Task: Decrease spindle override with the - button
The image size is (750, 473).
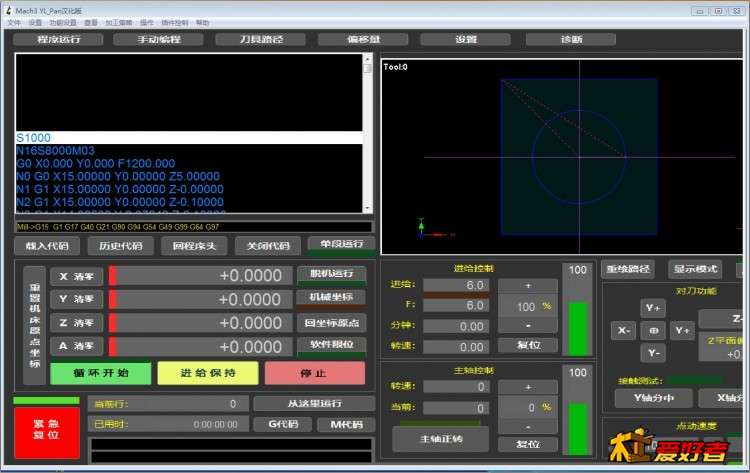Action: click(x=528, y=427)
